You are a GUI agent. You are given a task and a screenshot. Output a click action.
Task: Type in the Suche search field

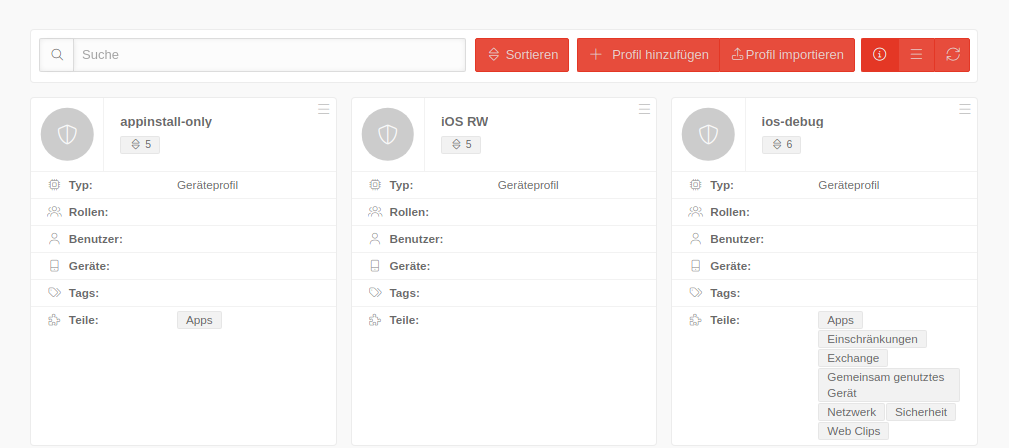(270, 55)
